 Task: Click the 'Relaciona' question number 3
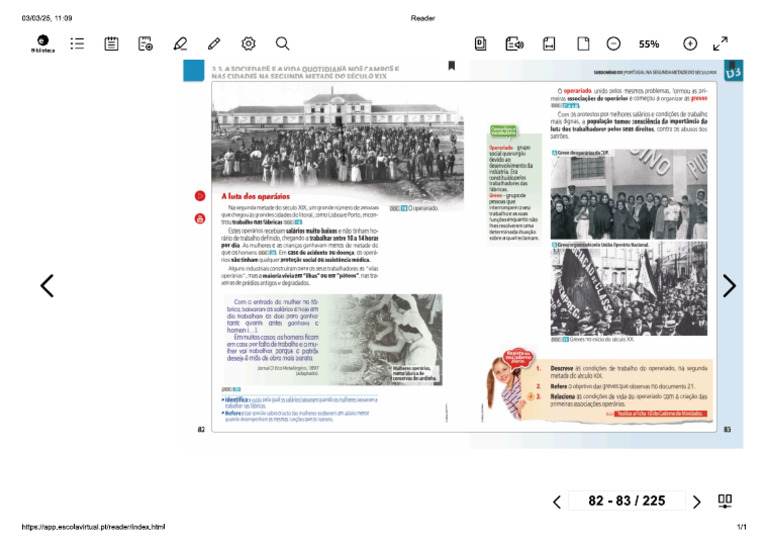(622, 400)
